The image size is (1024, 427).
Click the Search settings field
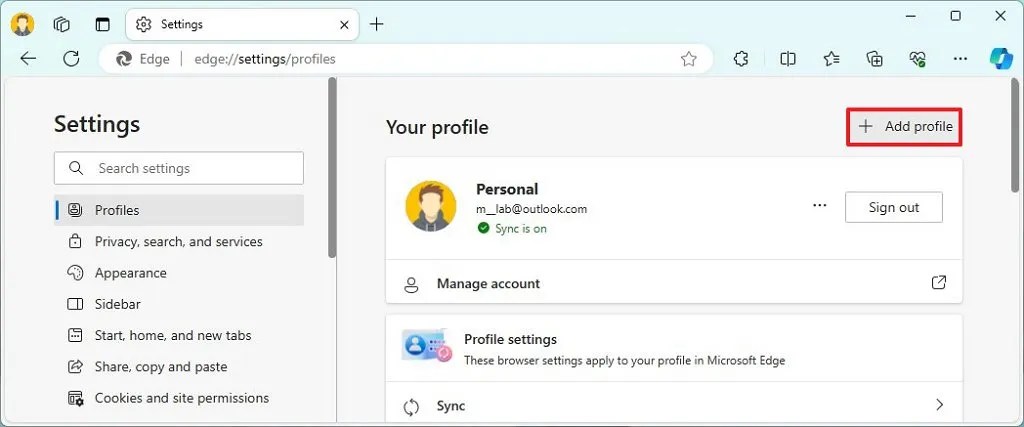(x=179, y=168)
